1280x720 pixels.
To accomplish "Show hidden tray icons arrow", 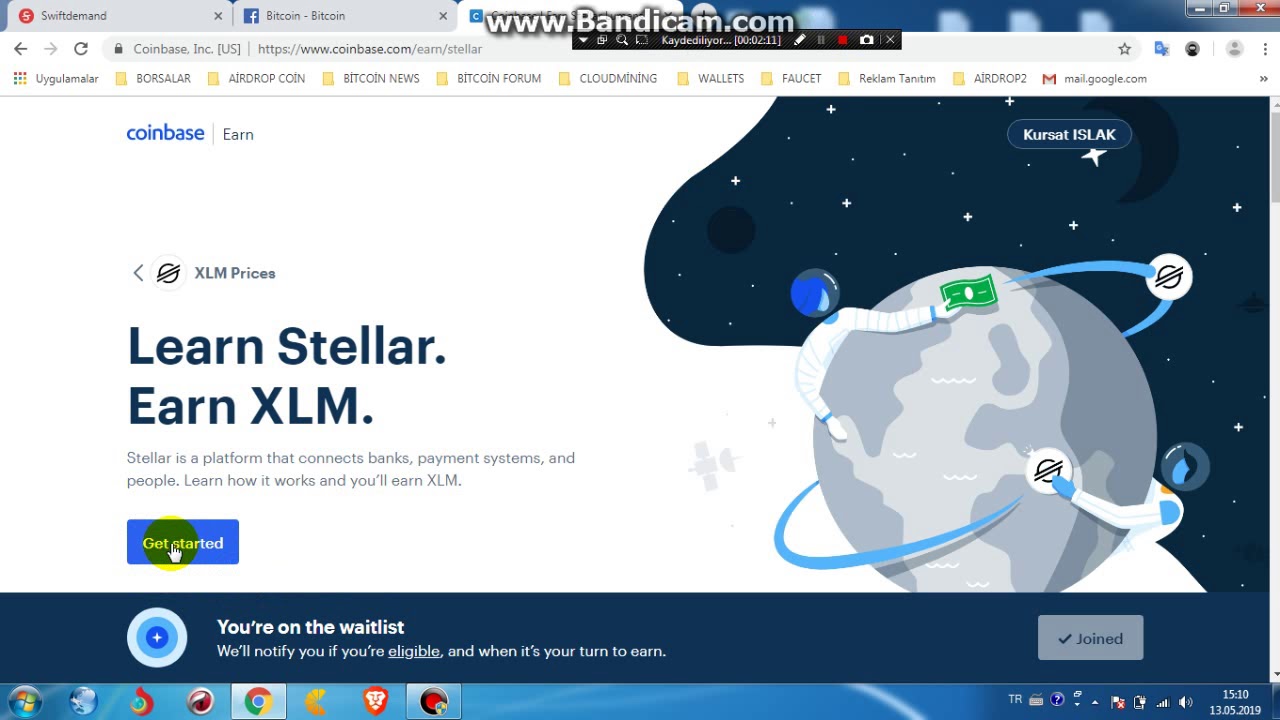I will click(x=1095, y=702).
